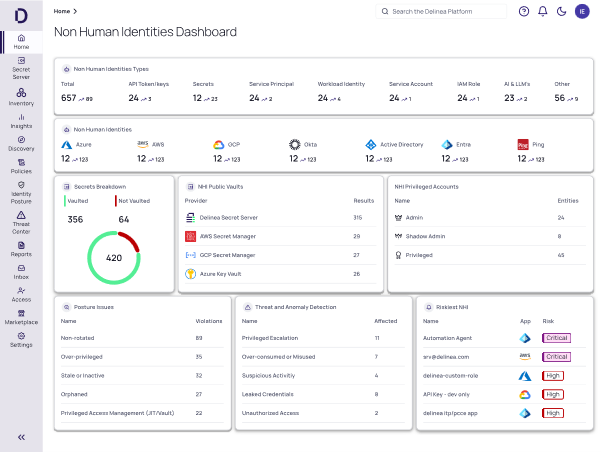Click the Posture Issues panel icon

click(66, 307)
